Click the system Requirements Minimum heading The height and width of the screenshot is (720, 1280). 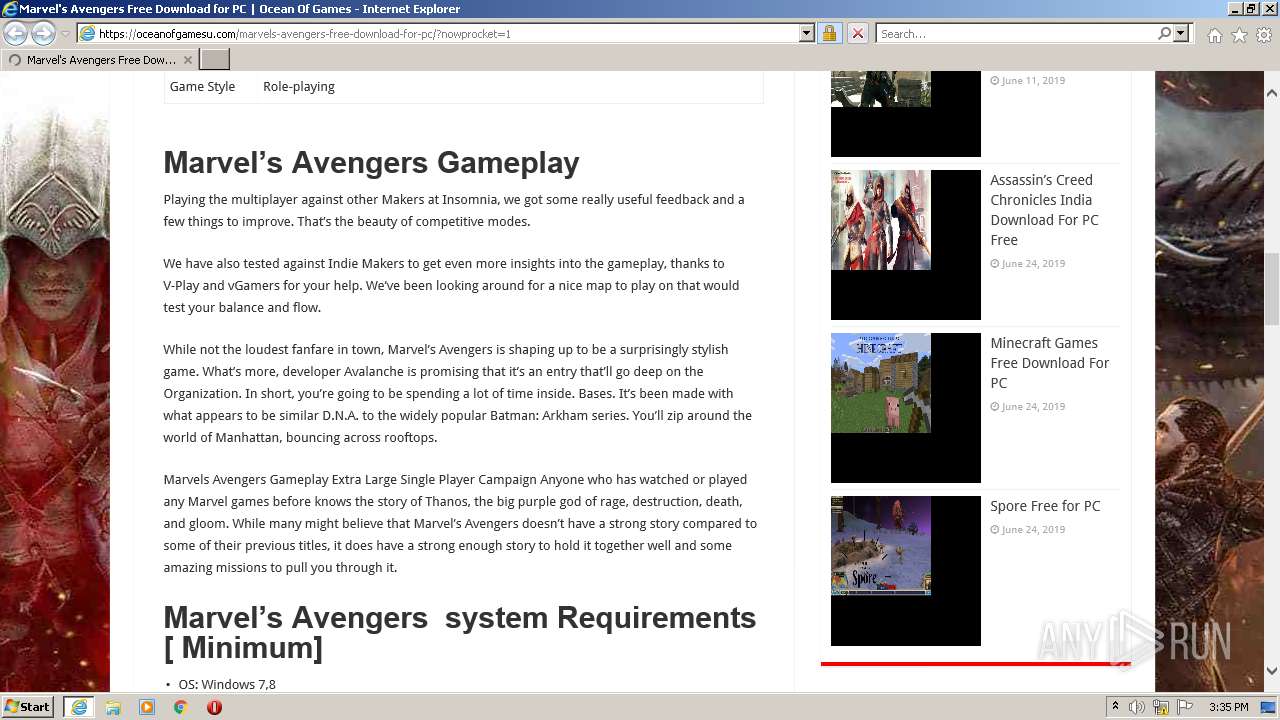[460, 632]
